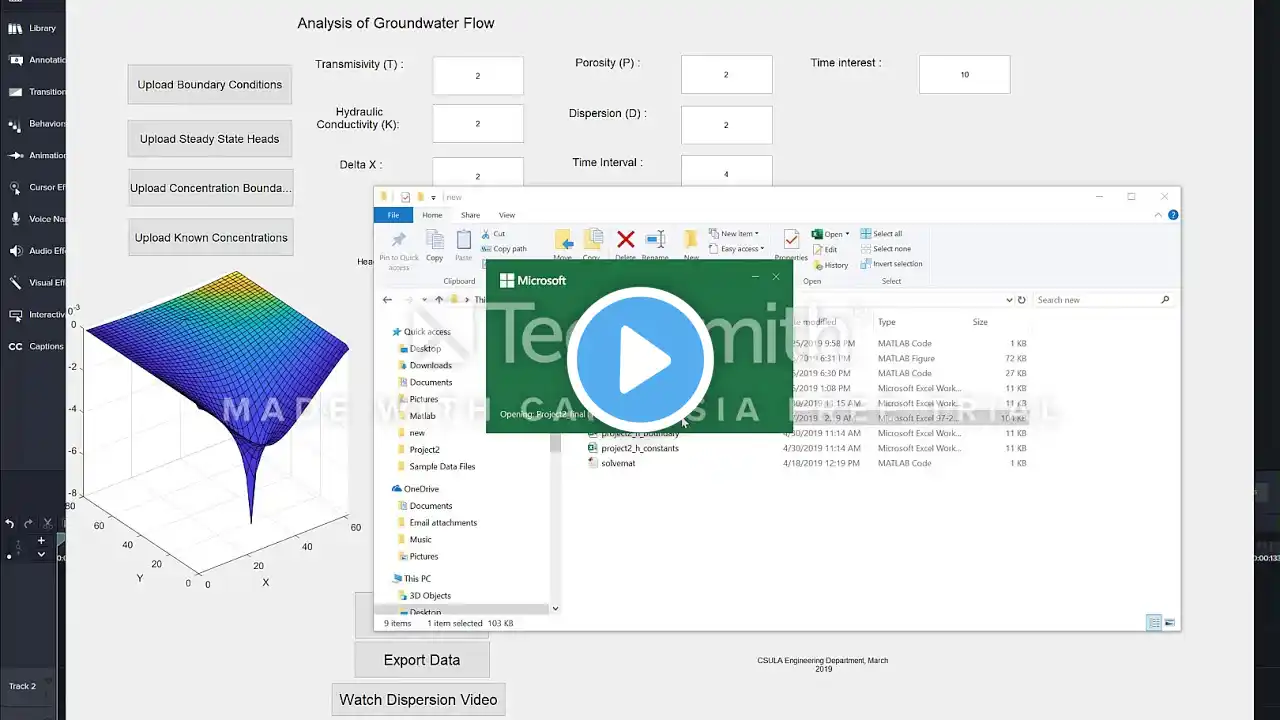
Task: Click Upload Boundary Conditions button
Action: click(210, 85)
